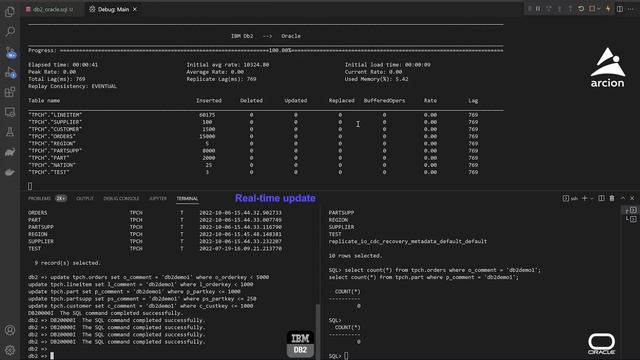Click the Step Into debug button

coord(559,9)
